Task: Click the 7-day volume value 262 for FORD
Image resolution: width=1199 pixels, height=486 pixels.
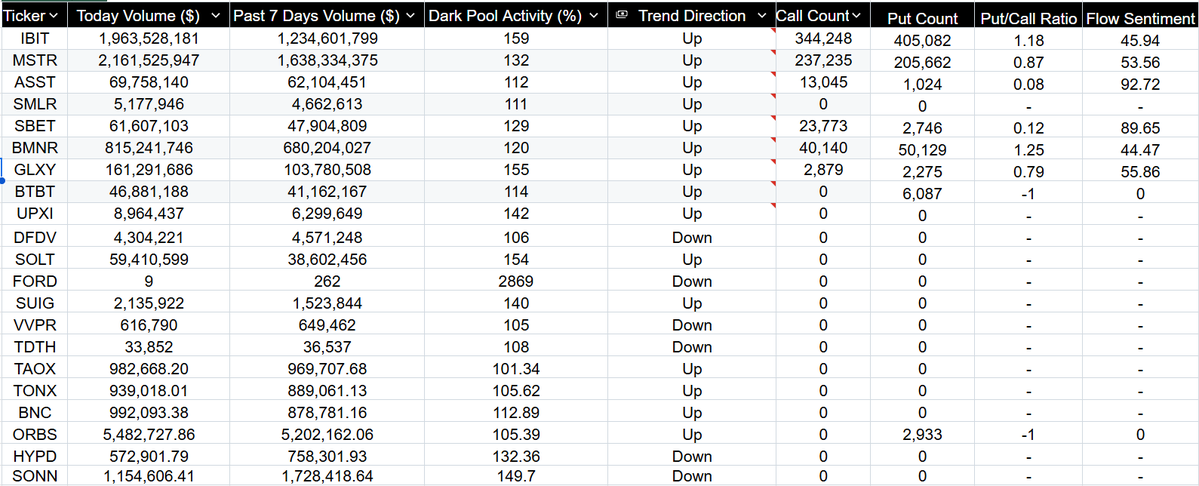Action: (327, 281)
